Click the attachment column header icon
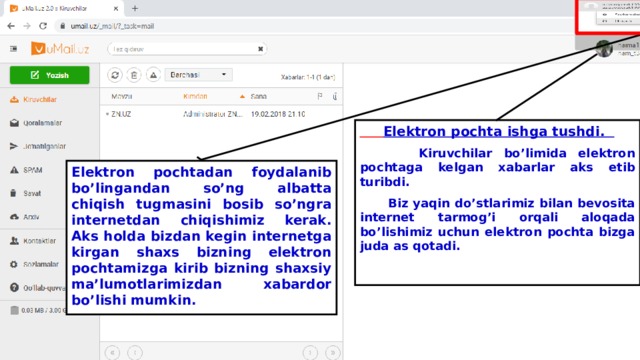 click(335, 96)
